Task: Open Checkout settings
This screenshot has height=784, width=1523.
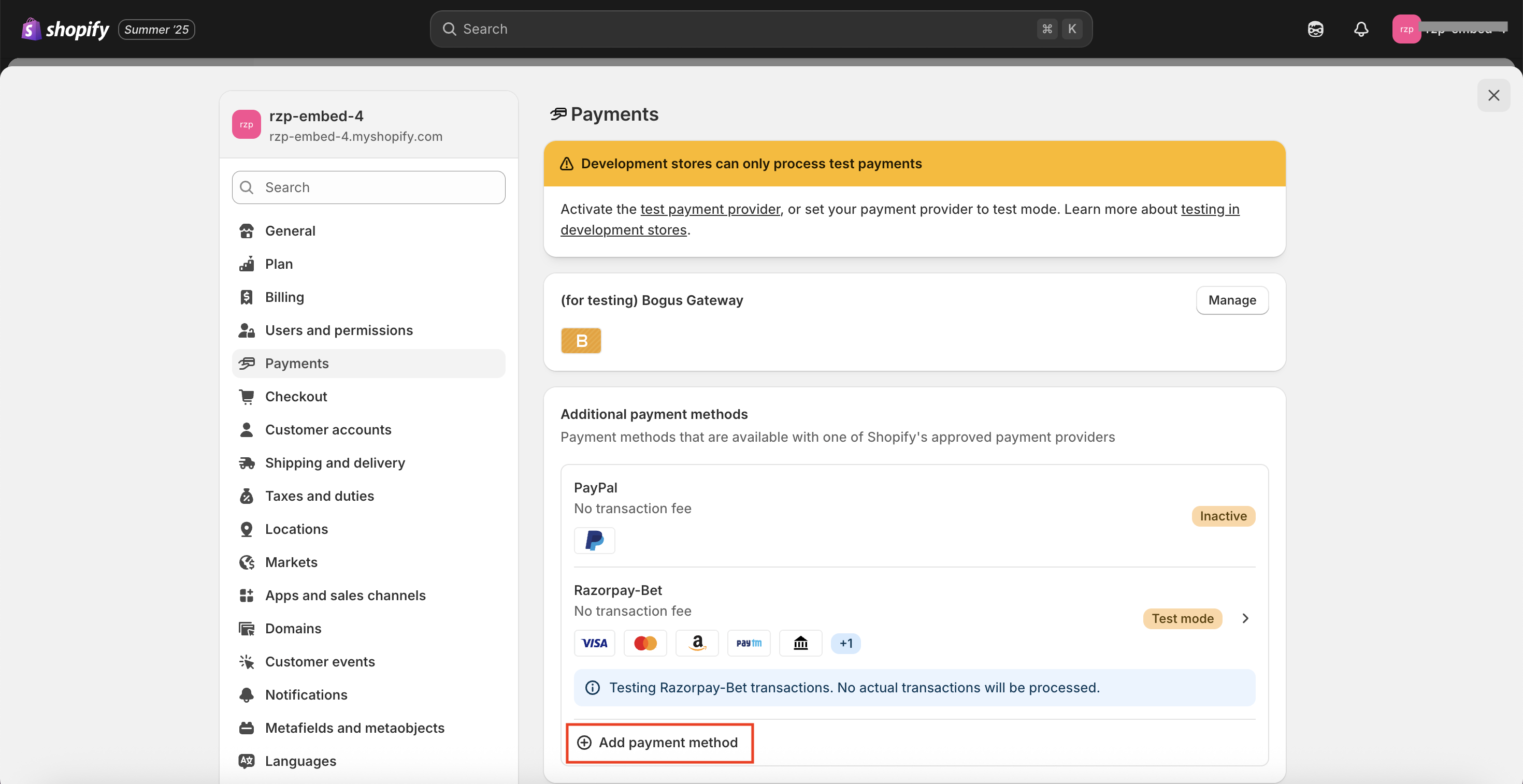Action: point(368,397)
